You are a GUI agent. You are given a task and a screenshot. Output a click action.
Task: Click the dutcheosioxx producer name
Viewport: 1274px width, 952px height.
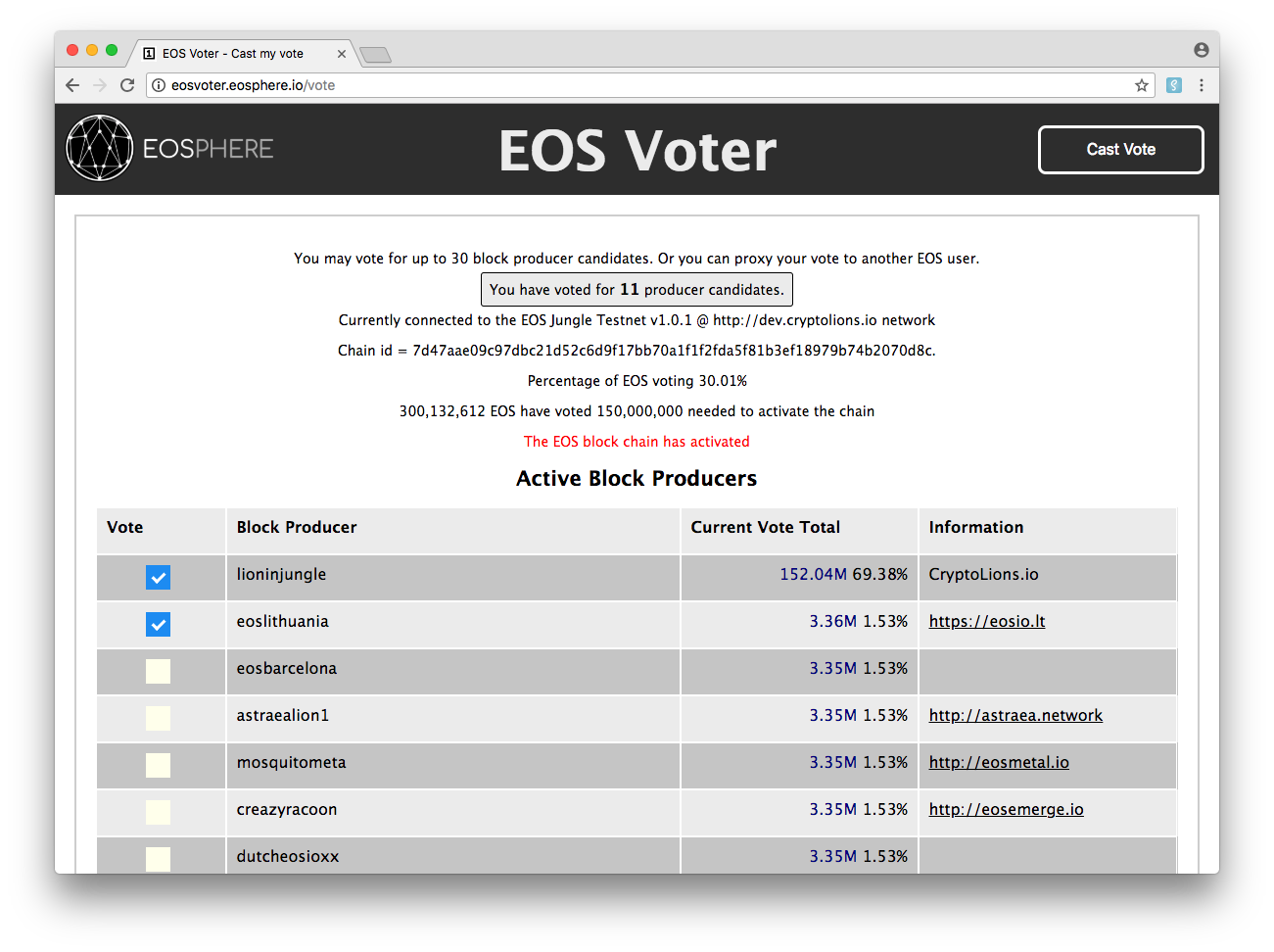click(x=287, y=856)
